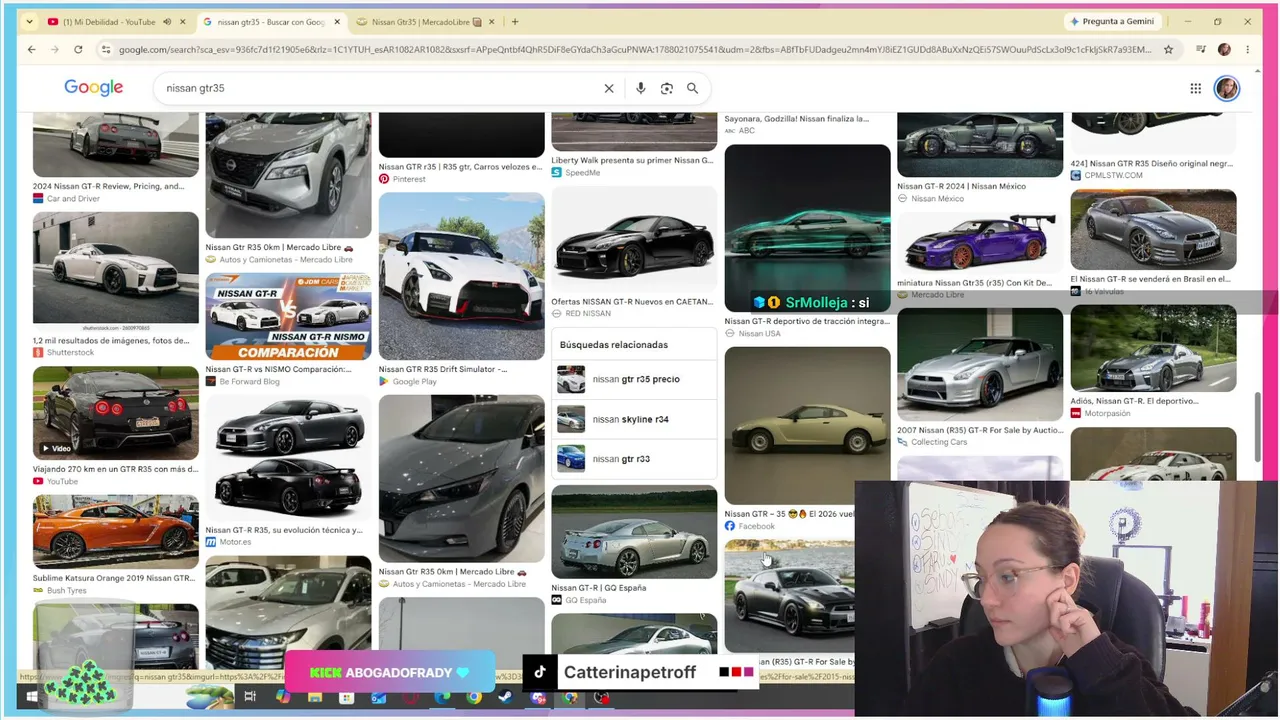Open the Chrome three-dot menu
The height and width of the screenshot is (720, 1280).
(x=1247, y=49)
